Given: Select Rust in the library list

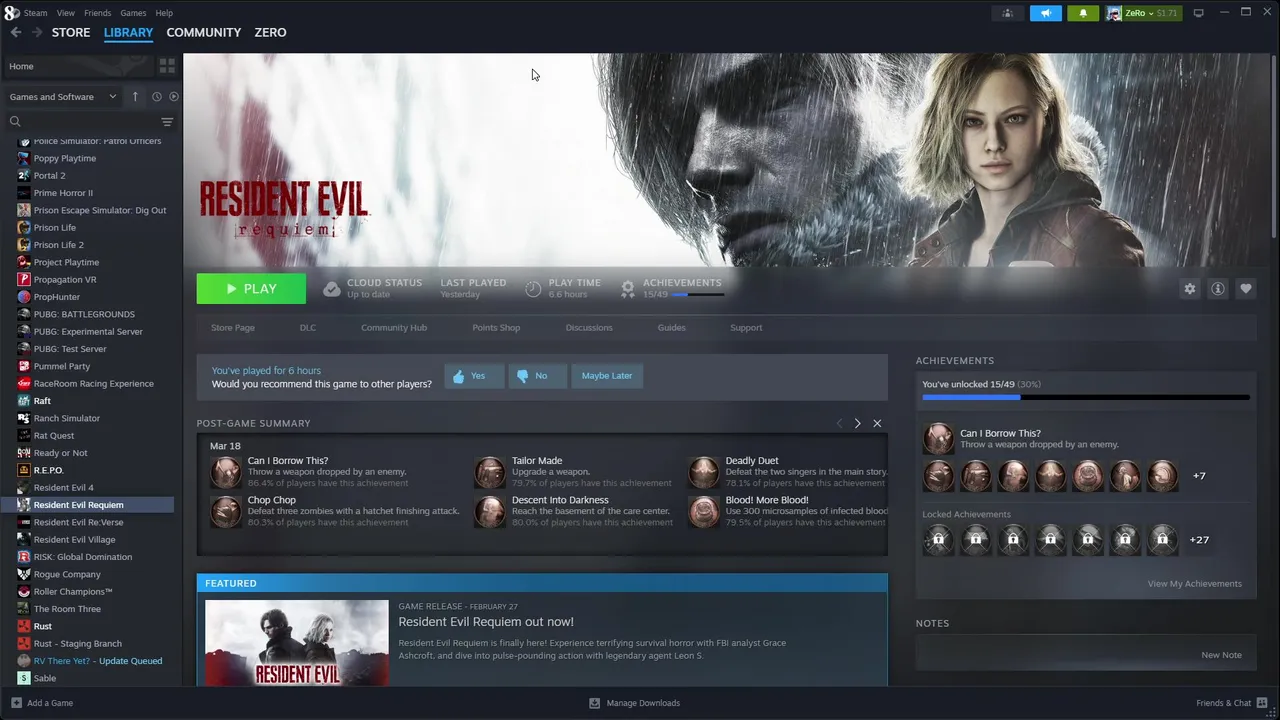Looking at the screenshot, I should pos(43,626).
